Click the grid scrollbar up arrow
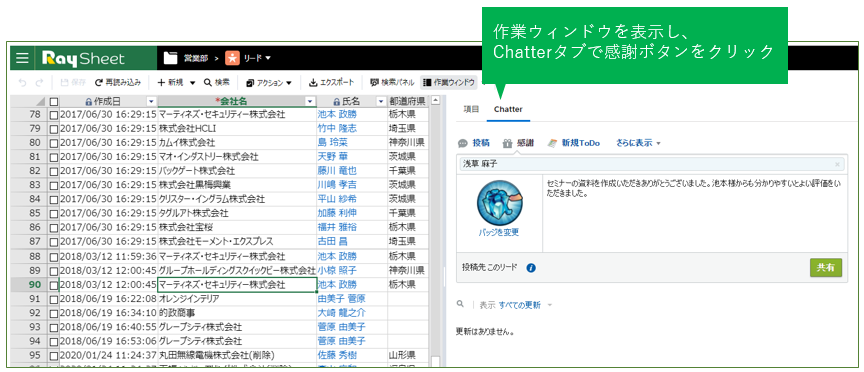The width and height of the screenshot is (864, 372). pyautogui.click(x=435, y=101)
